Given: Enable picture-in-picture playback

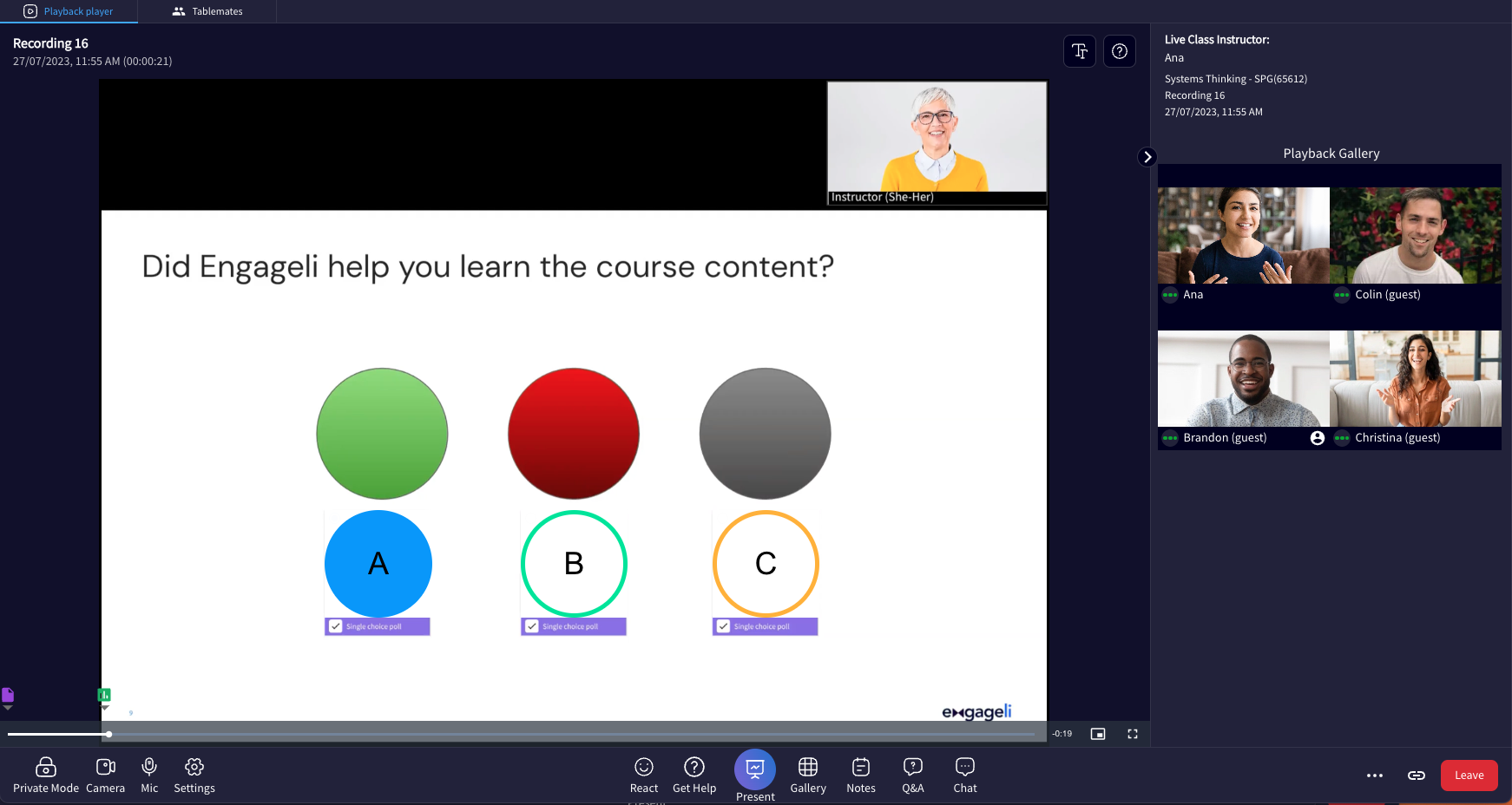Looking at the screenshot, I should [x=1097, y=734].
